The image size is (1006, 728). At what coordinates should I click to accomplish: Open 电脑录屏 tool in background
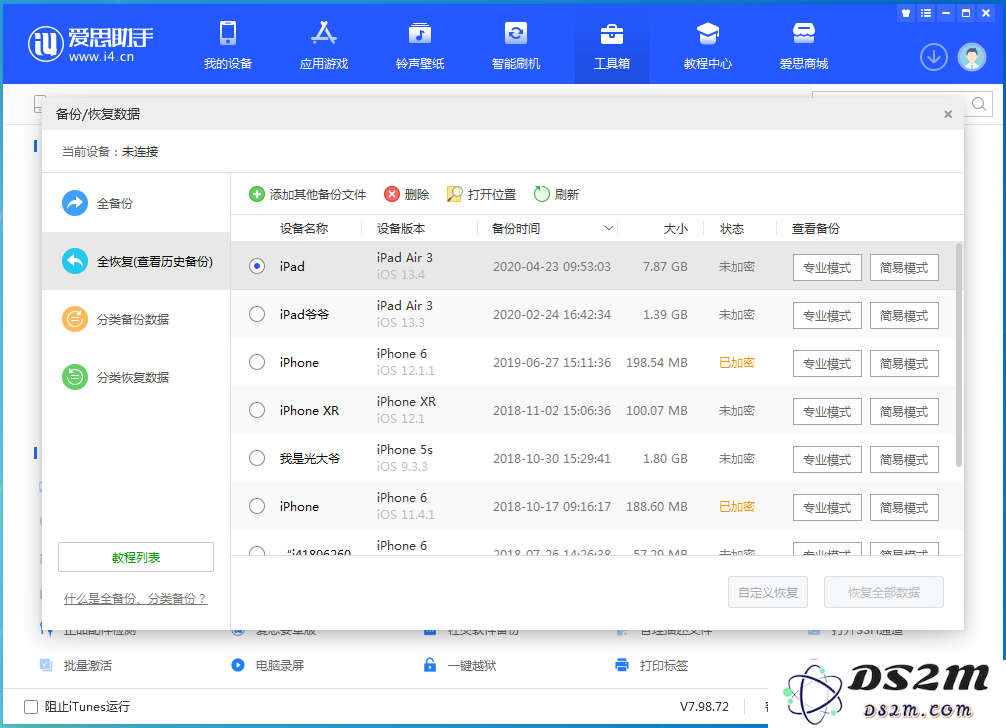coord(268,665)
